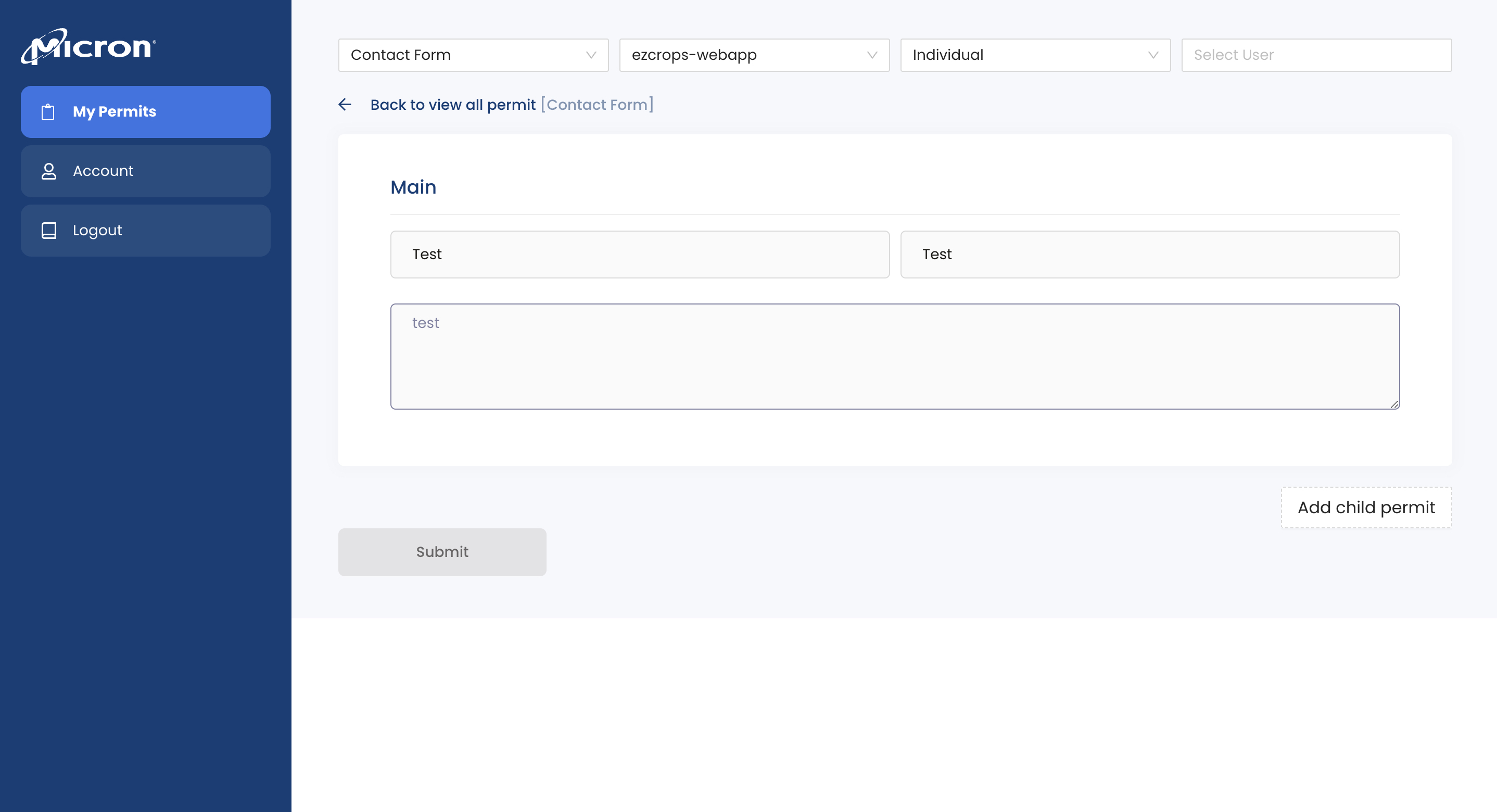Focus the right Test input field
This screenshot has height=812, width=1497.
click(x=1150, y=255)
